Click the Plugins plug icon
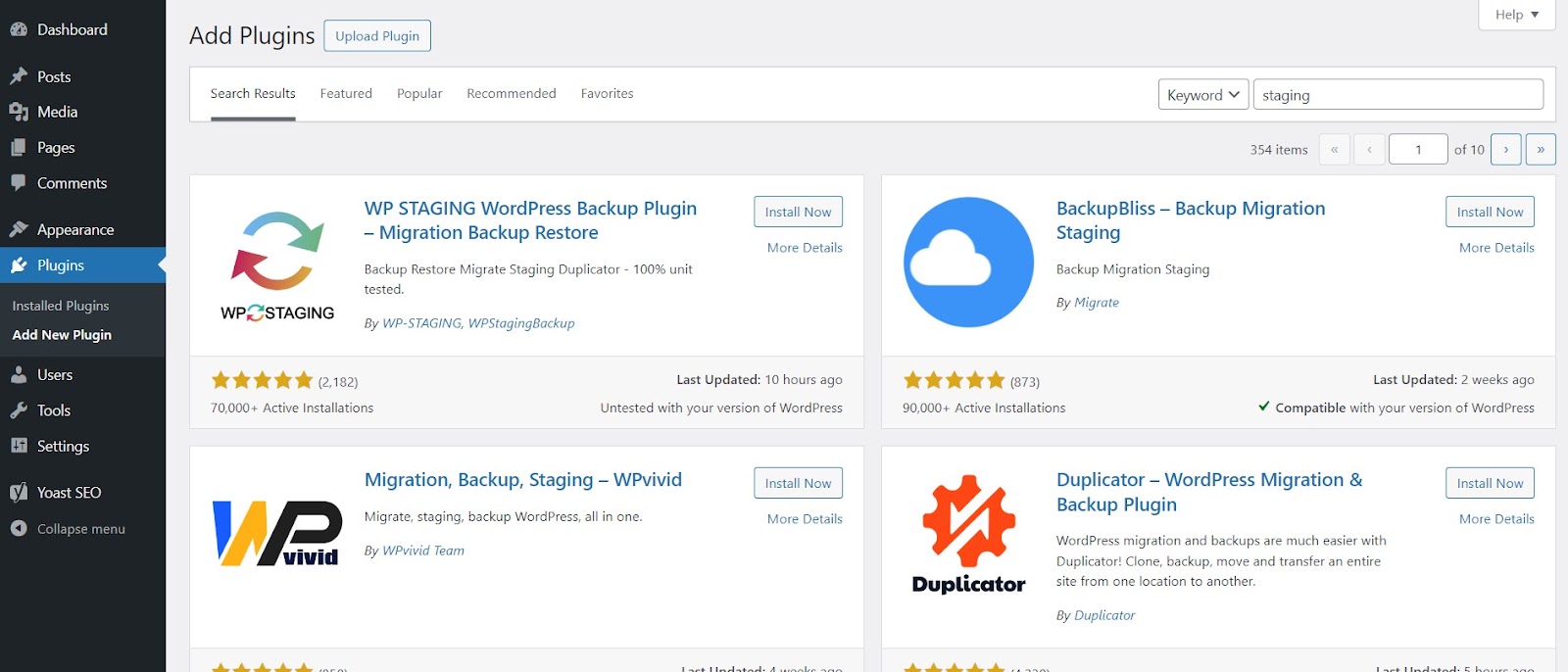1568x672 pixels. [x=19, y=265]
